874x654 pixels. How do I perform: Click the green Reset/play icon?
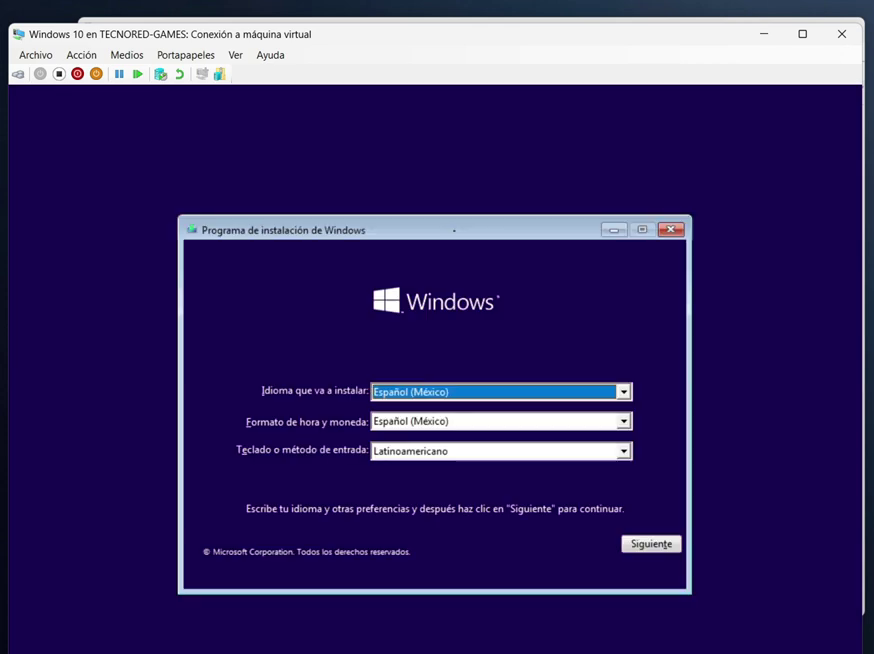(138, 74)
